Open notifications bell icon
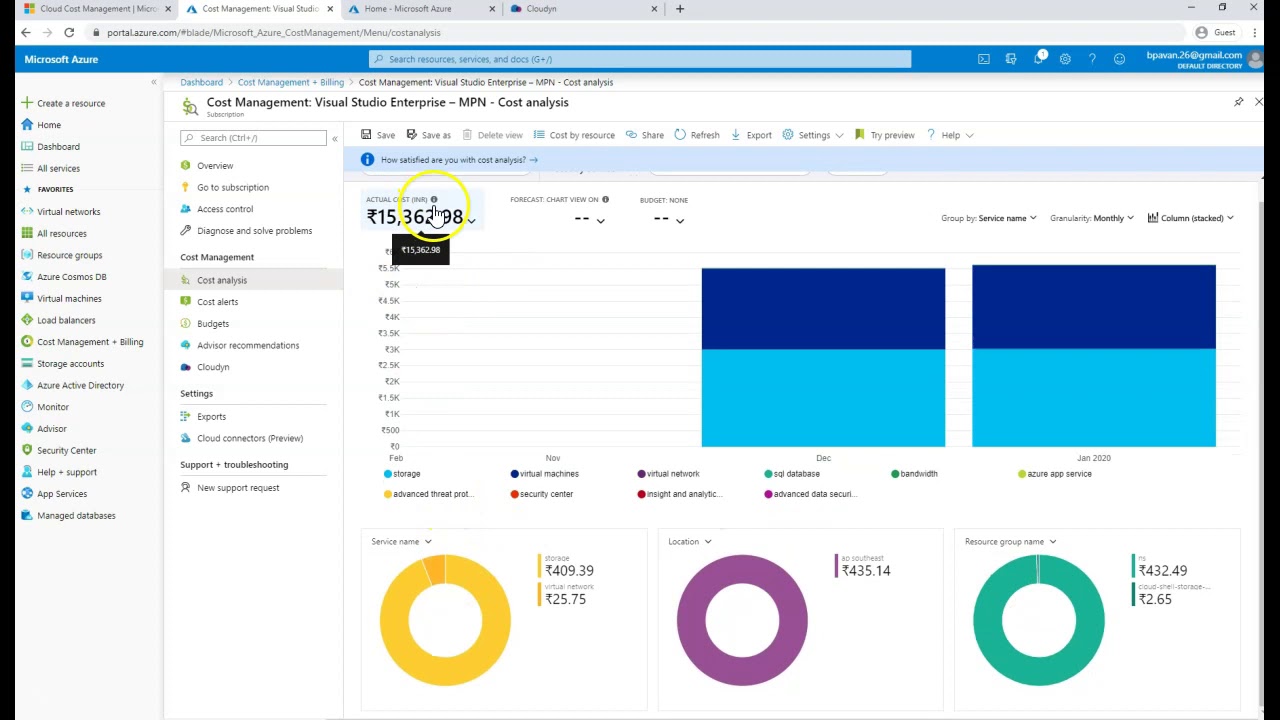The height and width of the screenshot is (720, 1280). point(1039,59)
